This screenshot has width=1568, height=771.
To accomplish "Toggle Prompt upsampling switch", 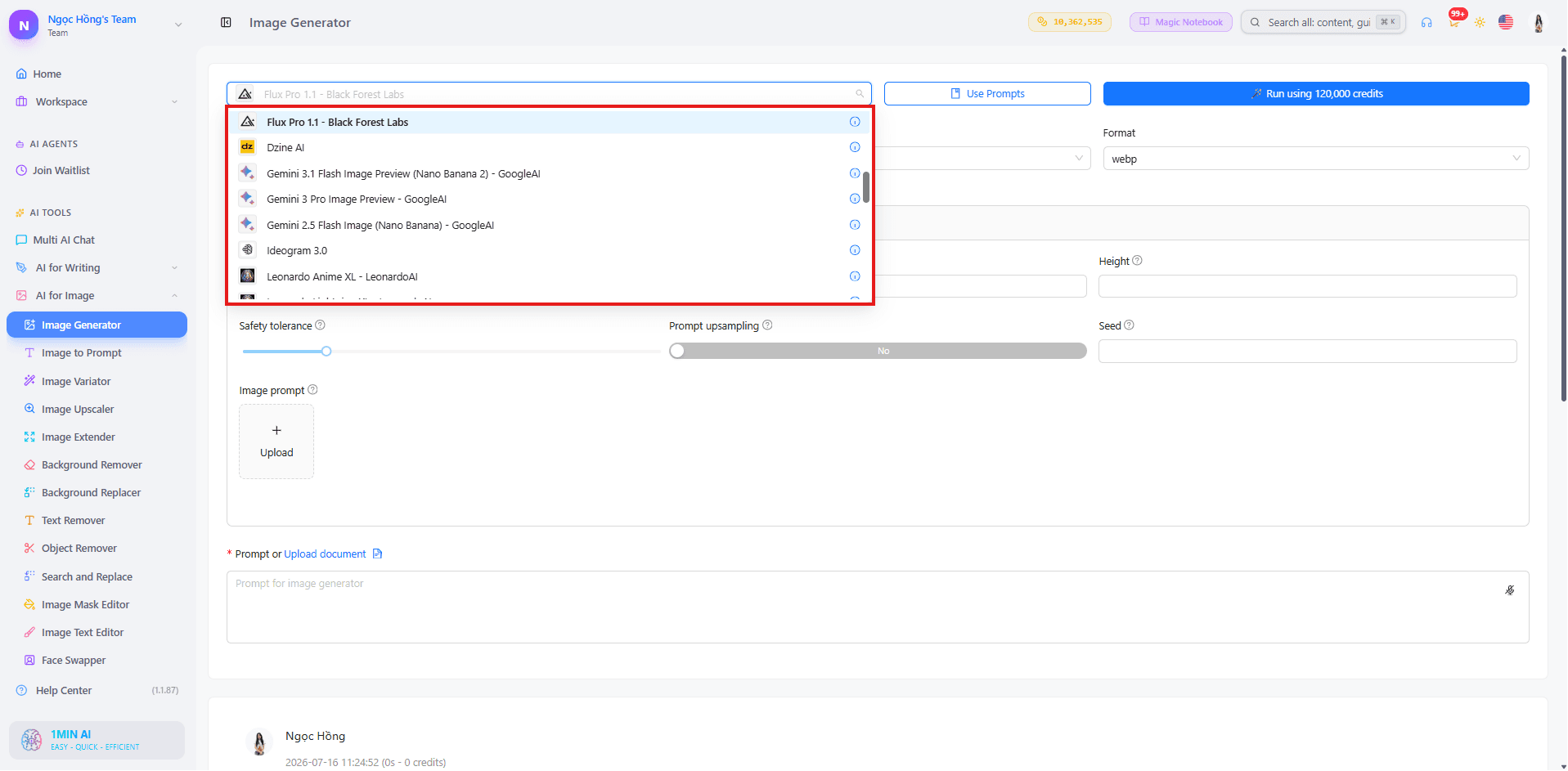I will tap(878, 351).
